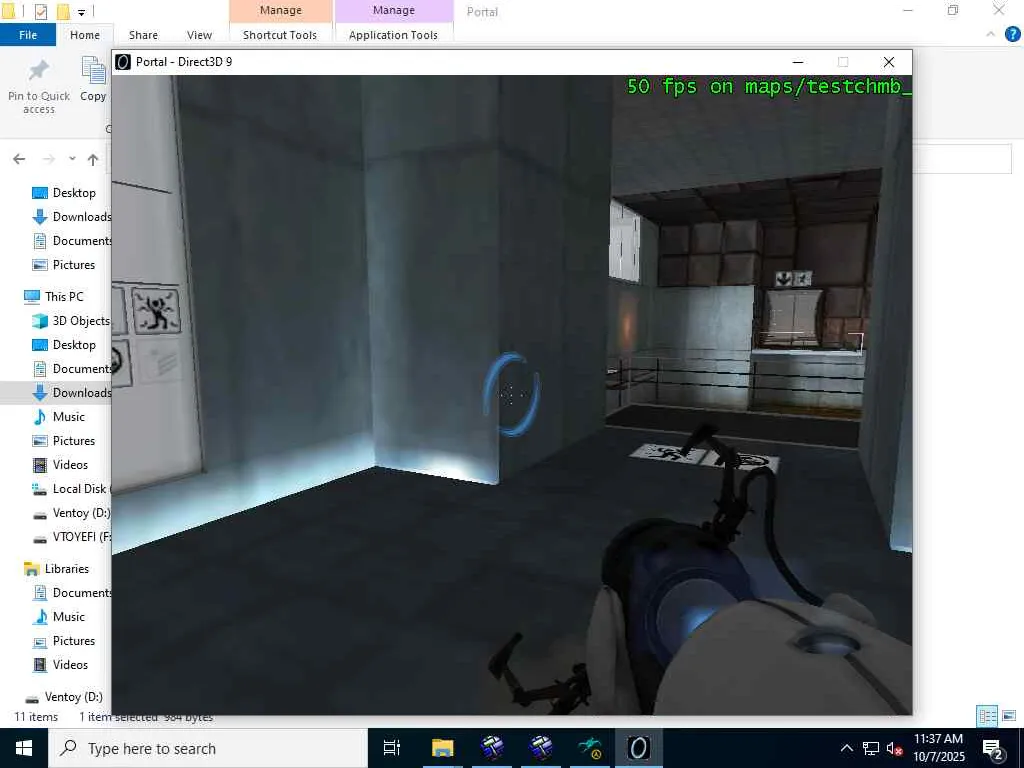Open the View ribbon tab
The height and width of the screenshot is (768, 1024).
click(x=199, y=35)
